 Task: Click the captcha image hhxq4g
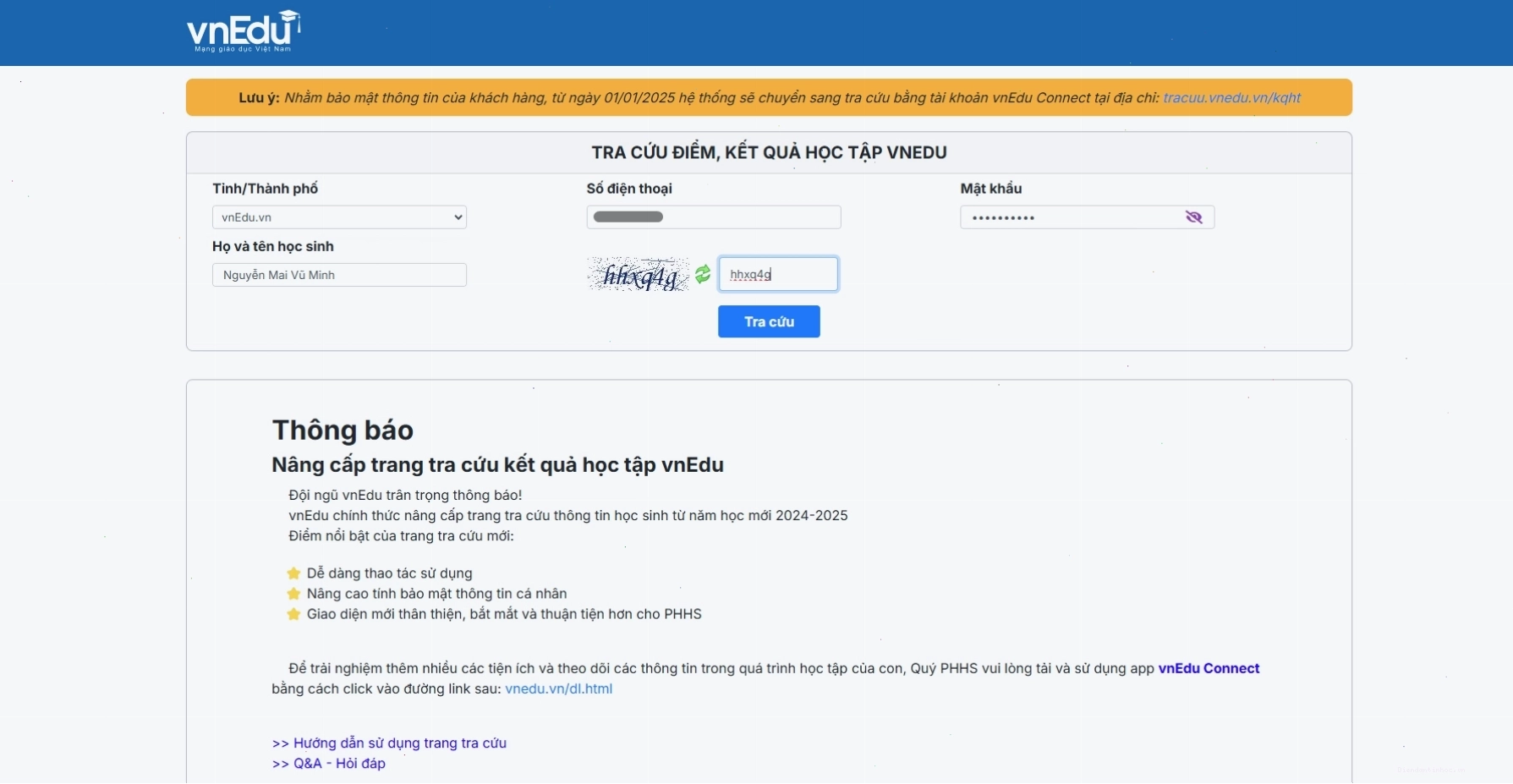[x=639, y=274]
